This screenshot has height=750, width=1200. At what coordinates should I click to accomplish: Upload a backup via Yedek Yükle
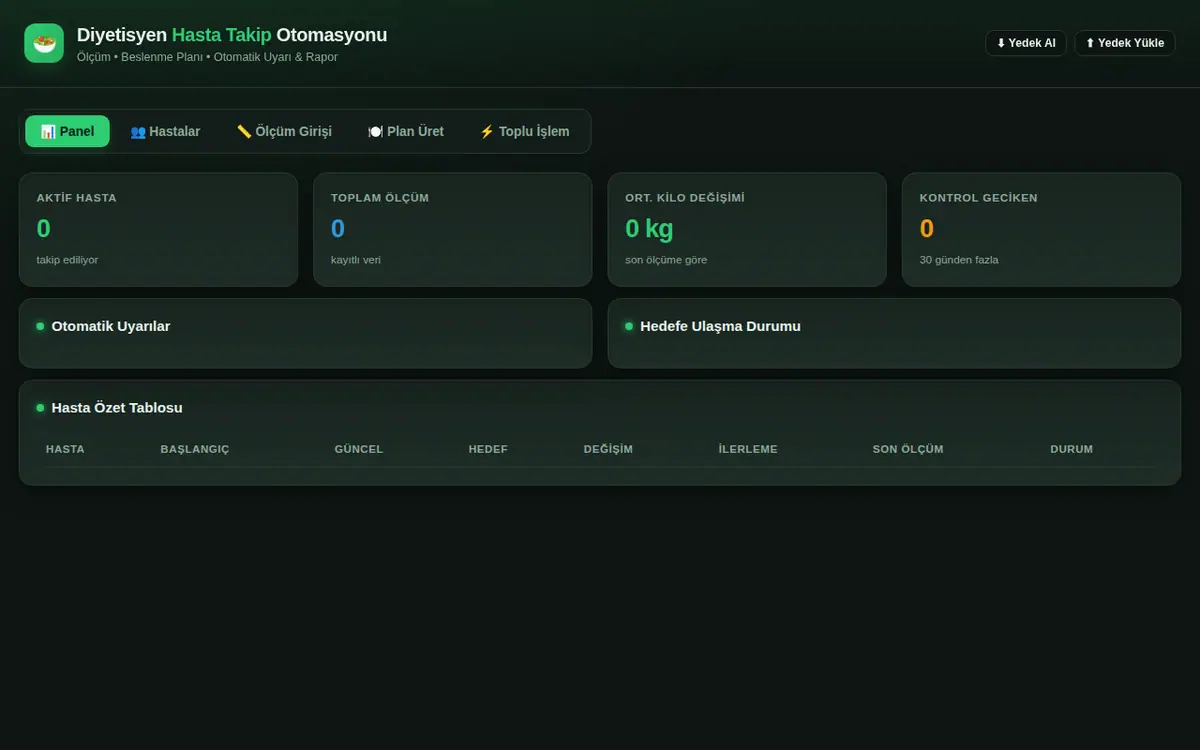click(x=1125, y=43)
